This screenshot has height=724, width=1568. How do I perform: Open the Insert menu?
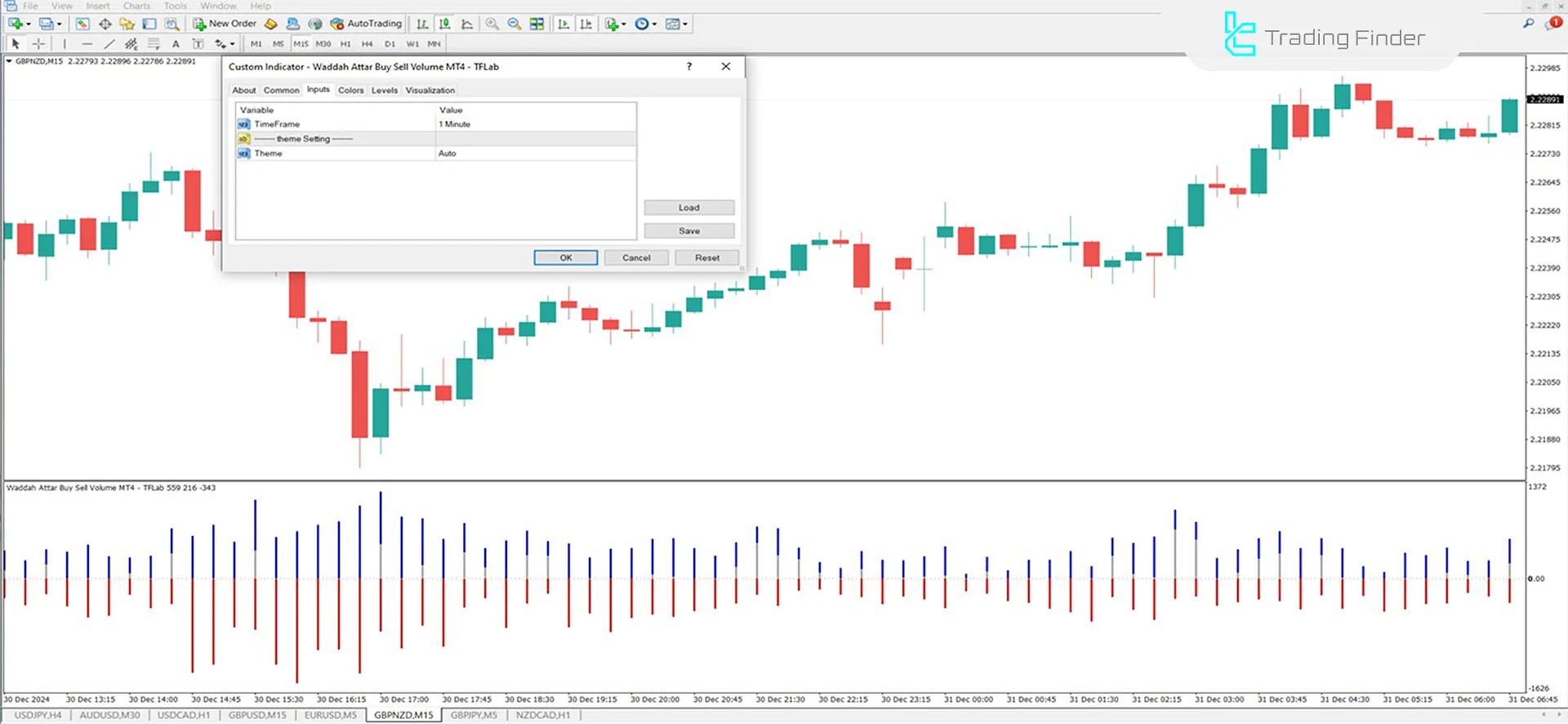pyautogui.click(x=98, y=6)
